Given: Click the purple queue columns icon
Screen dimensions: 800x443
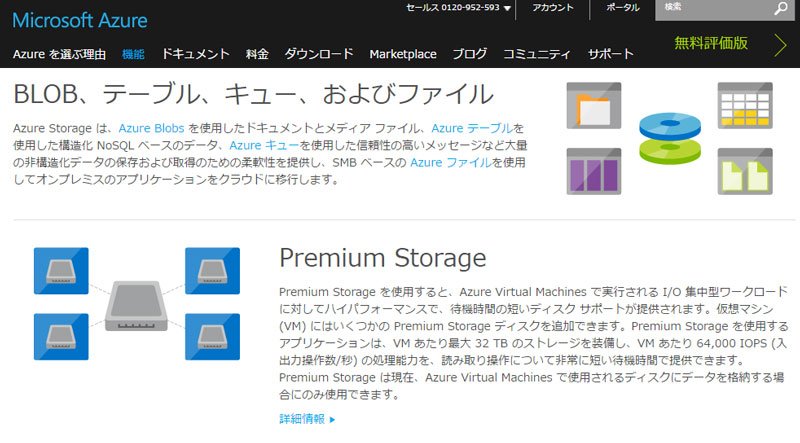Looking at the screenshot, I should [594, 171].
